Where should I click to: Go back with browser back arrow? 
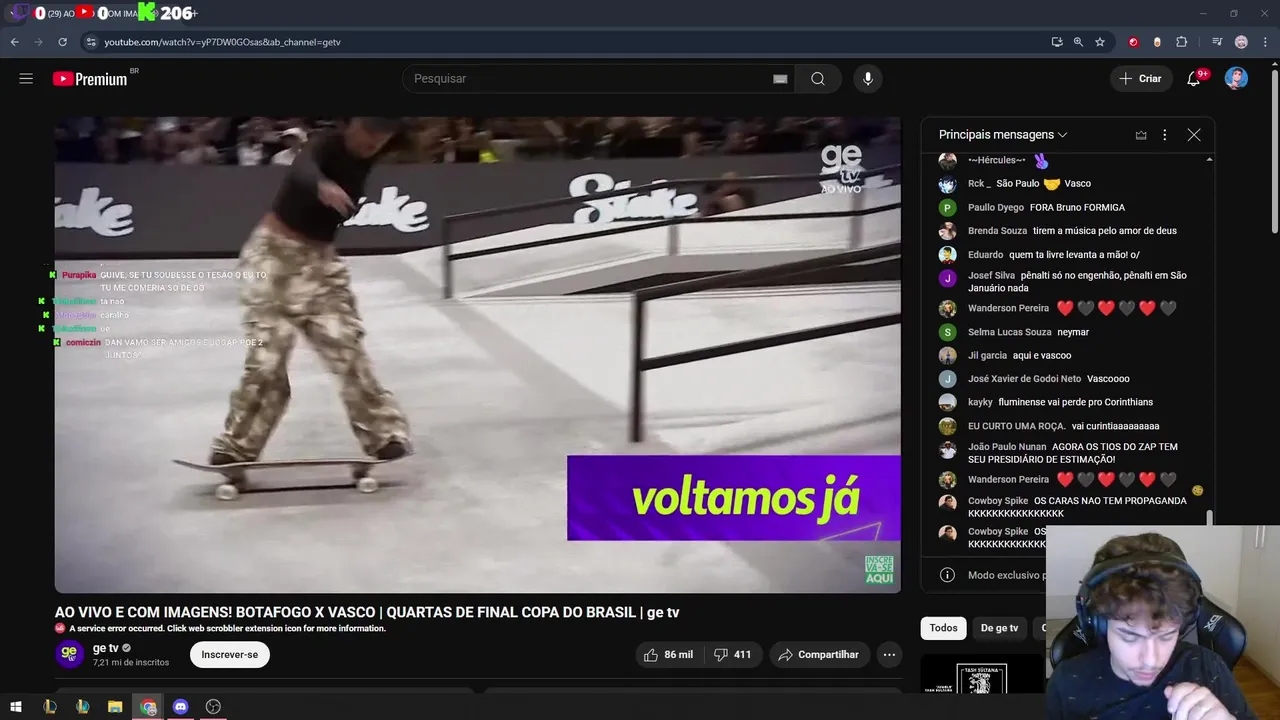coord(14,42)
